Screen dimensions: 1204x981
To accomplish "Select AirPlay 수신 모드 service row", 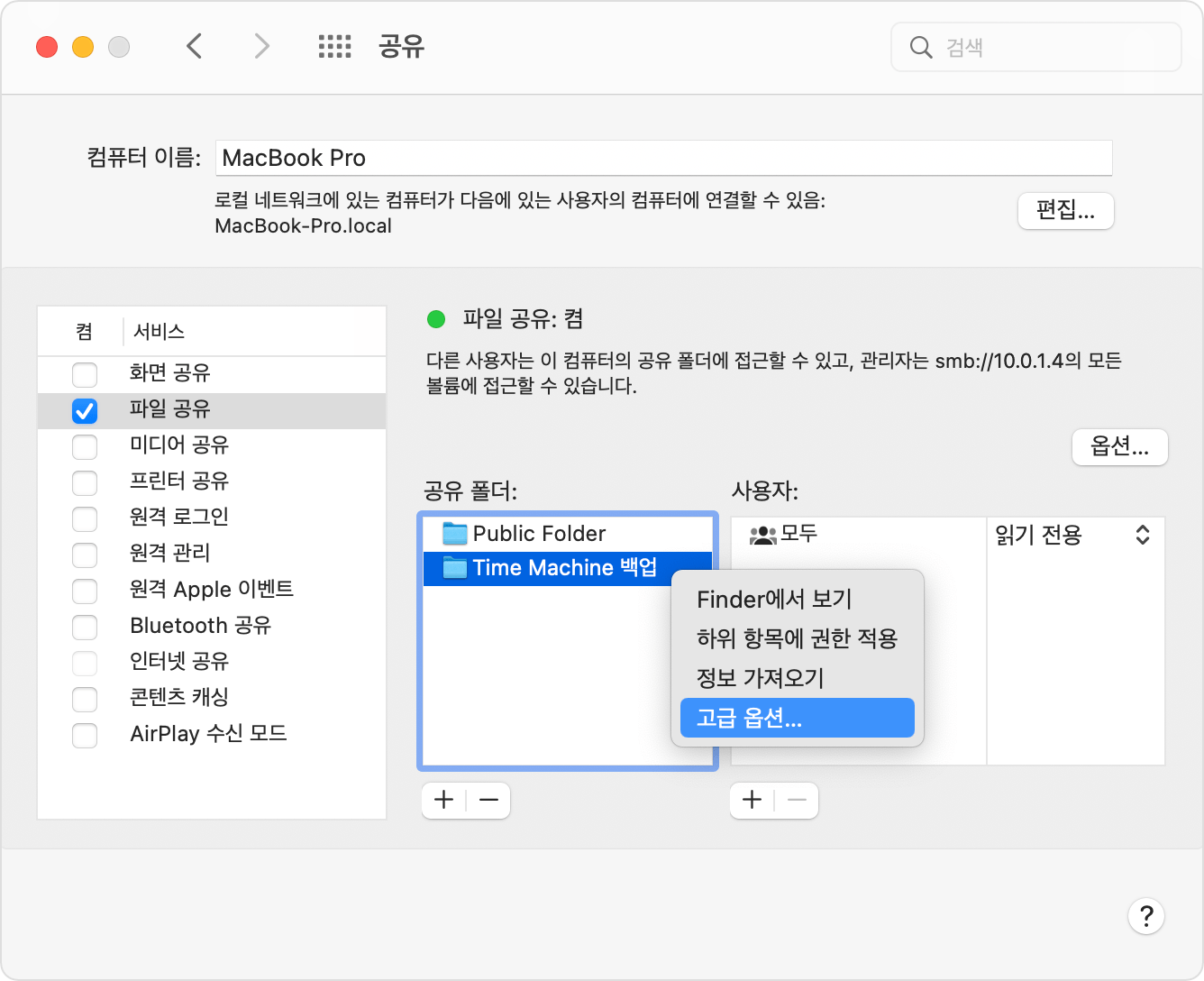I will point(212,735).
